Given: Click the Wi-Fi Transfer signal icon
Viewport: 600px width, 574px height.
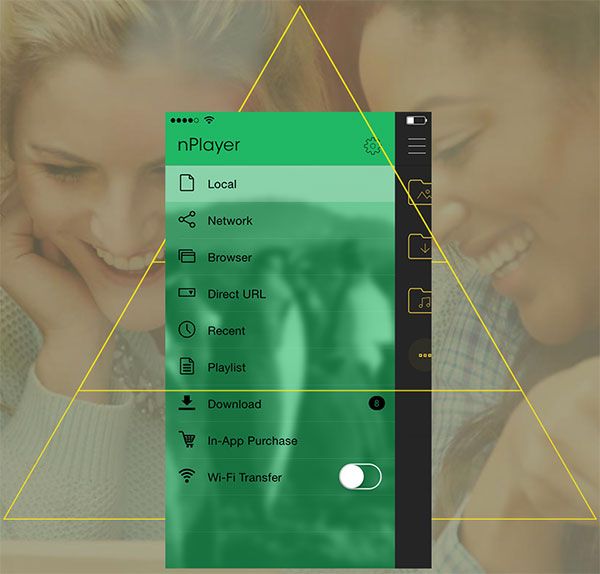Looking at the screenshot, I should [x=187, y=476].
